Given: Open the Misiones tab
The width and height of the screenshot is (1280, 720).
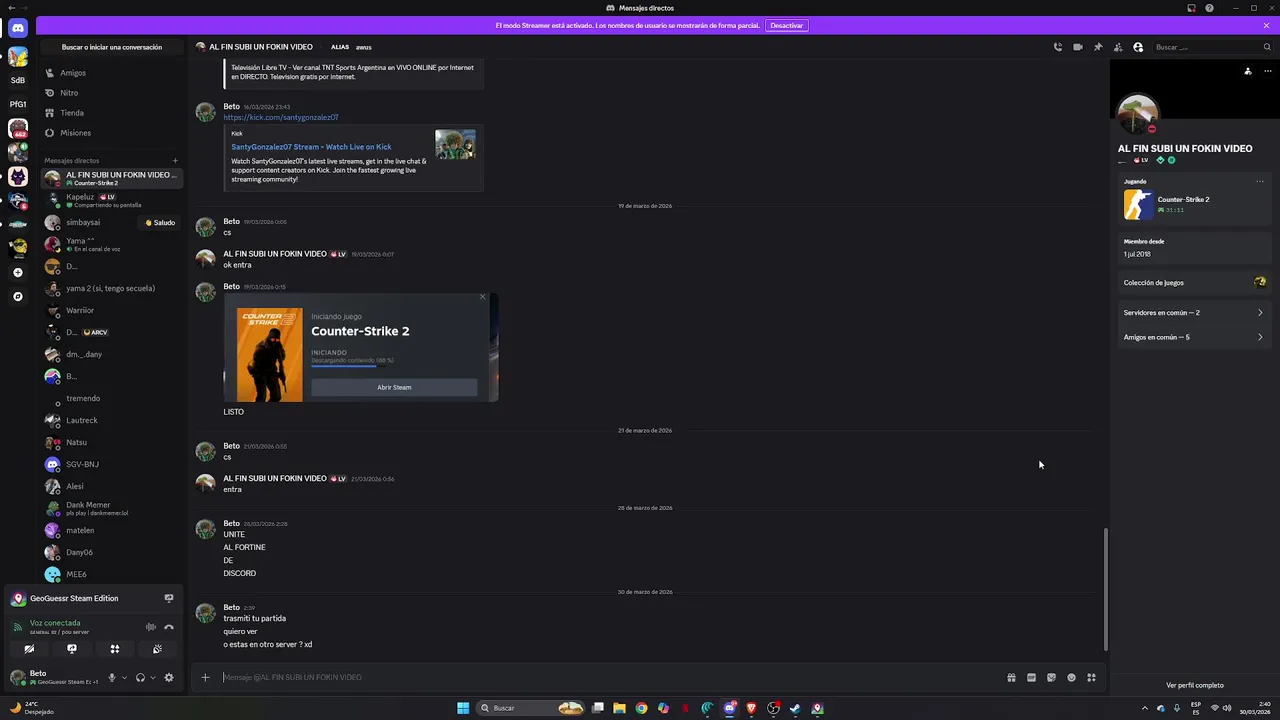Looking at the screenshot, I should 111,133.
